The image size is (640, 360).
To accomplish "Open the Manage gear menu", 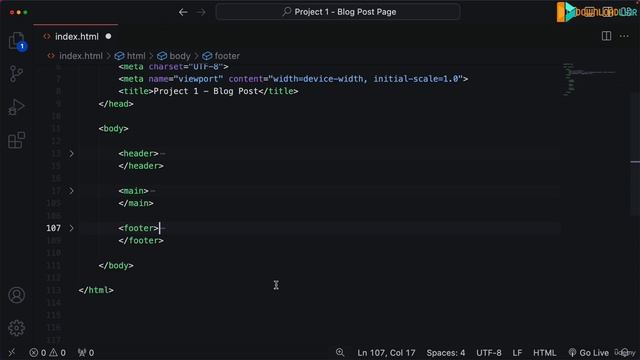I will pos(16,328).
